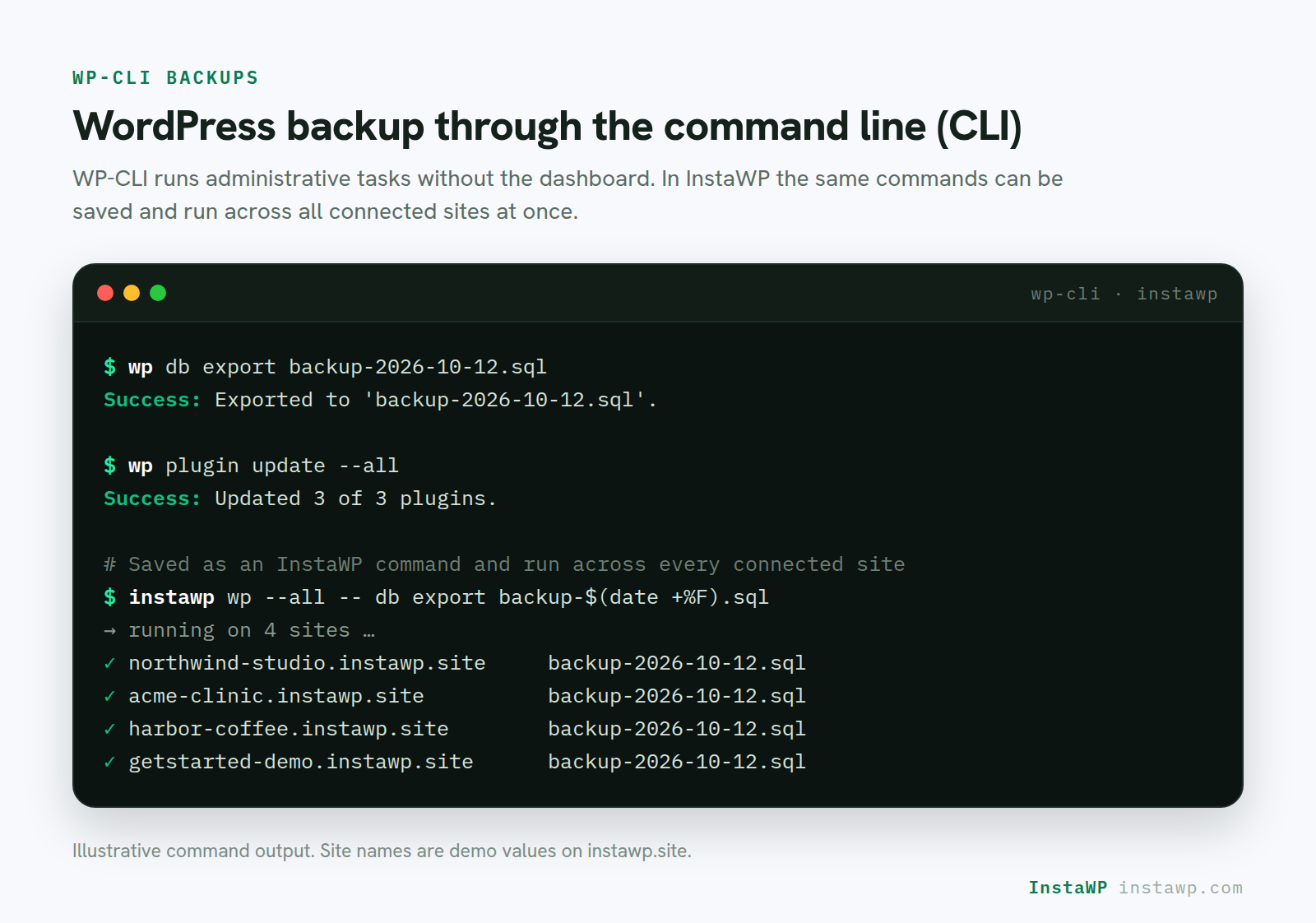Image resolution: width=1316 pixels, height=923 pixels.
Task: Click the backup filename in the acme-clinic row
Action: click(x=677, y=696)
